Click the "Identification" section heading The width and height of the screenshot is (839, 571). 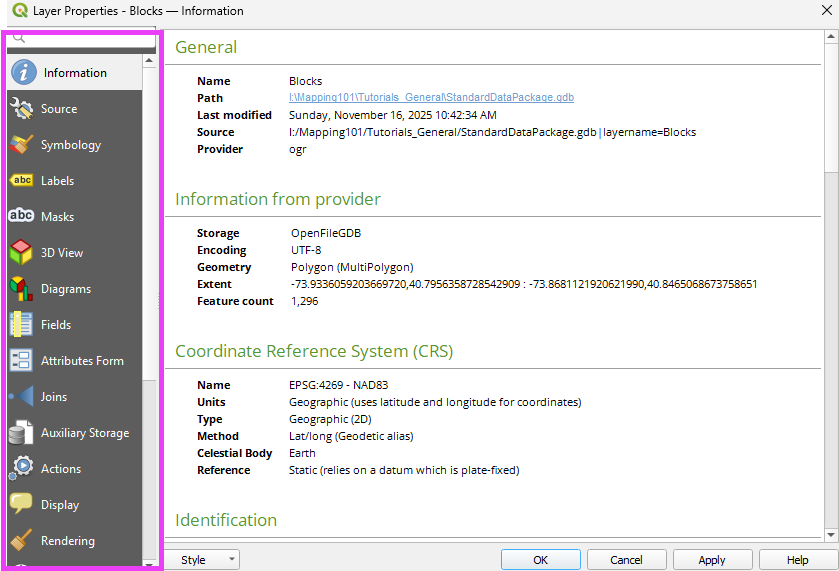[x=226, y=520]
